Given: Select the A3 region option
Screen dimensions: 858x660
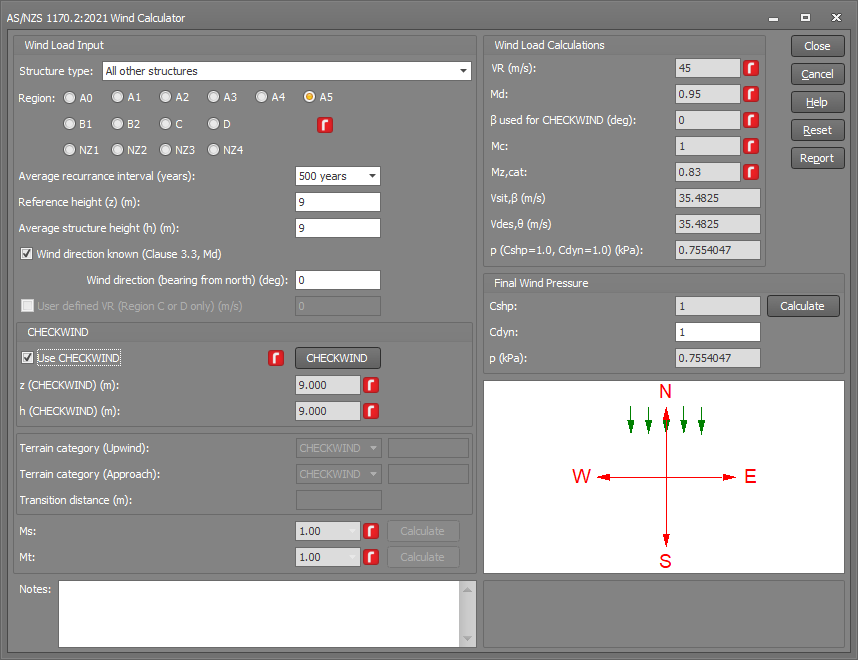Looking at the screenshot, I should [x=213, y=97].
